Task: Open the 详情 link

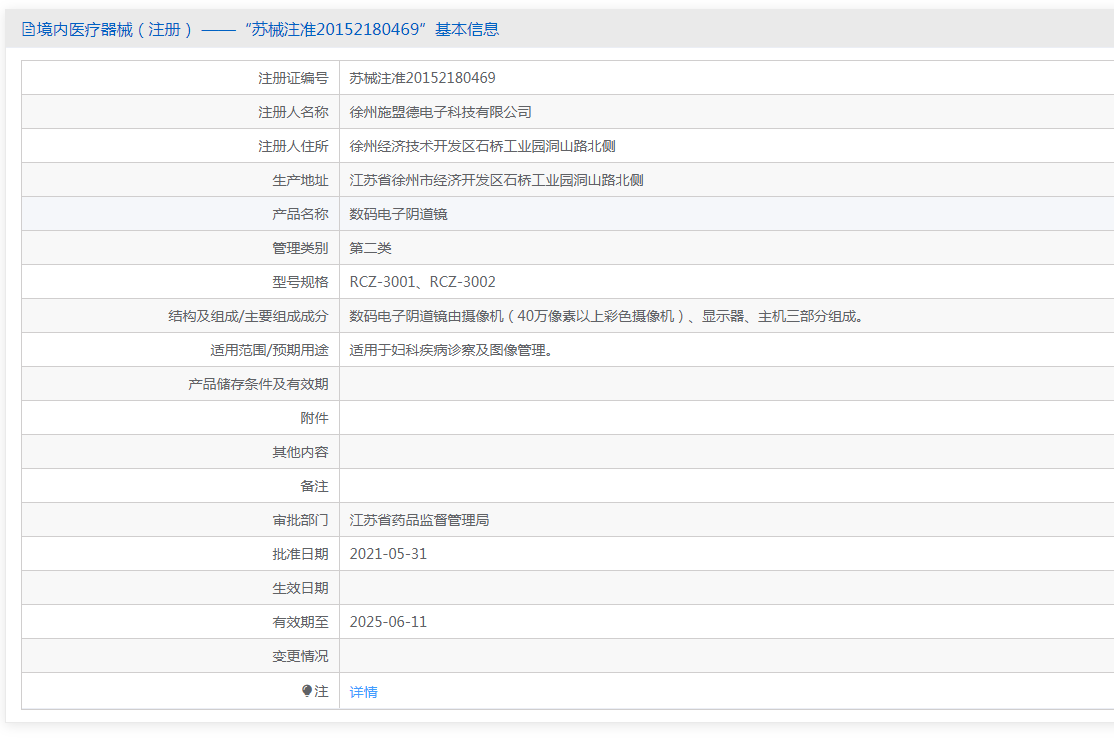Action: coord(363,692)
